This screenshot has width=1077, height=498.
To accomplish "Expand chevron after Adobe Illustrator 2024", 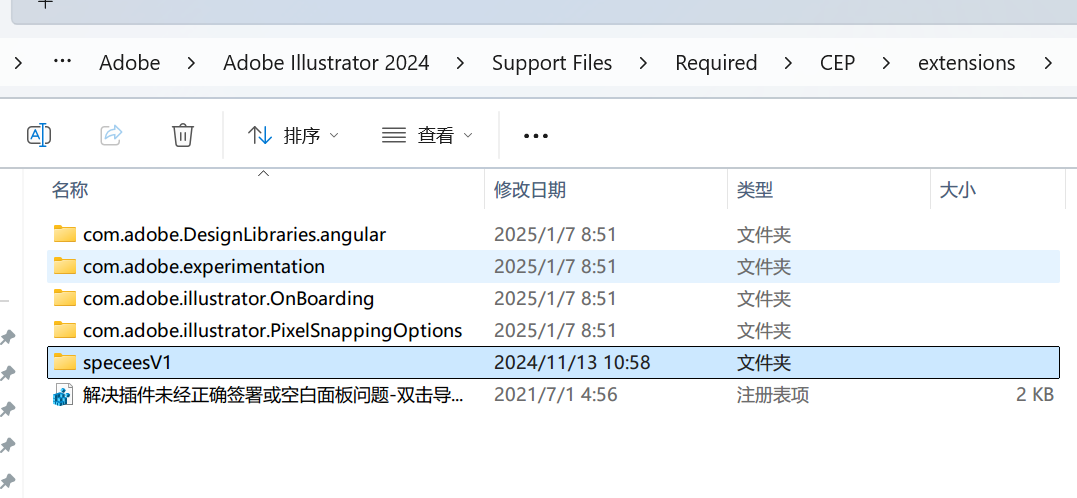I will pyautogui.click(x=460, y=63).
